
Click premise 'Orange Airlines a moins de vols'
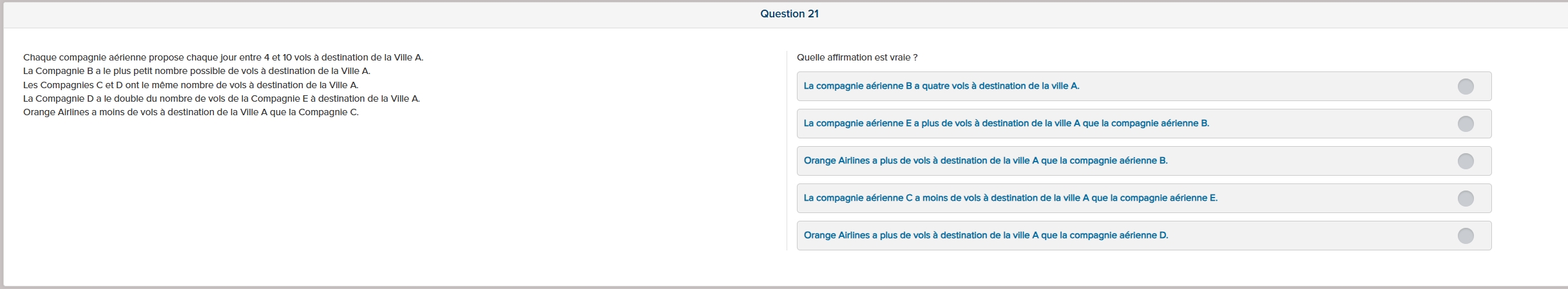coord(191,112)
